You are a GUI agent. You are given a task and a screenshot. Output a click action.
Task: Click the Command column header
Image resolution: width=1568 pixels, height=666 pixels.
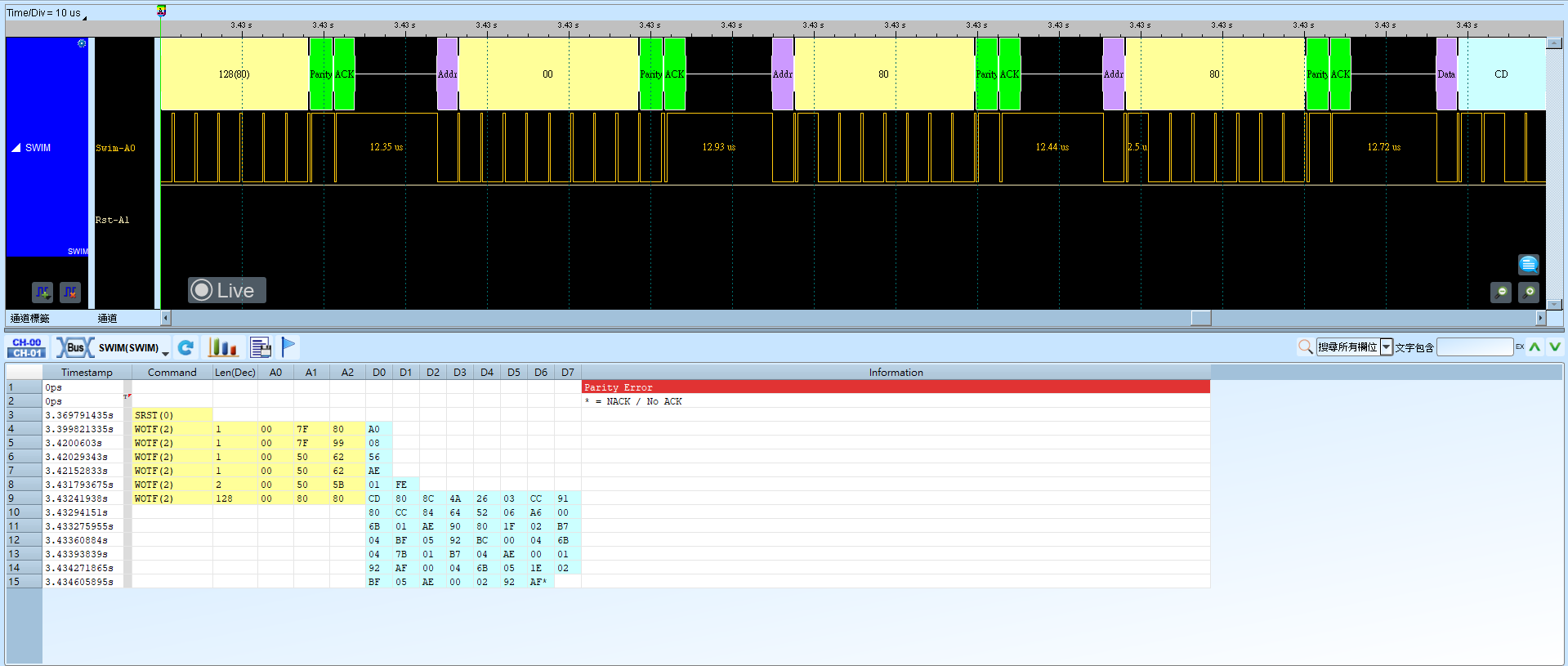[x=172, y=372]
